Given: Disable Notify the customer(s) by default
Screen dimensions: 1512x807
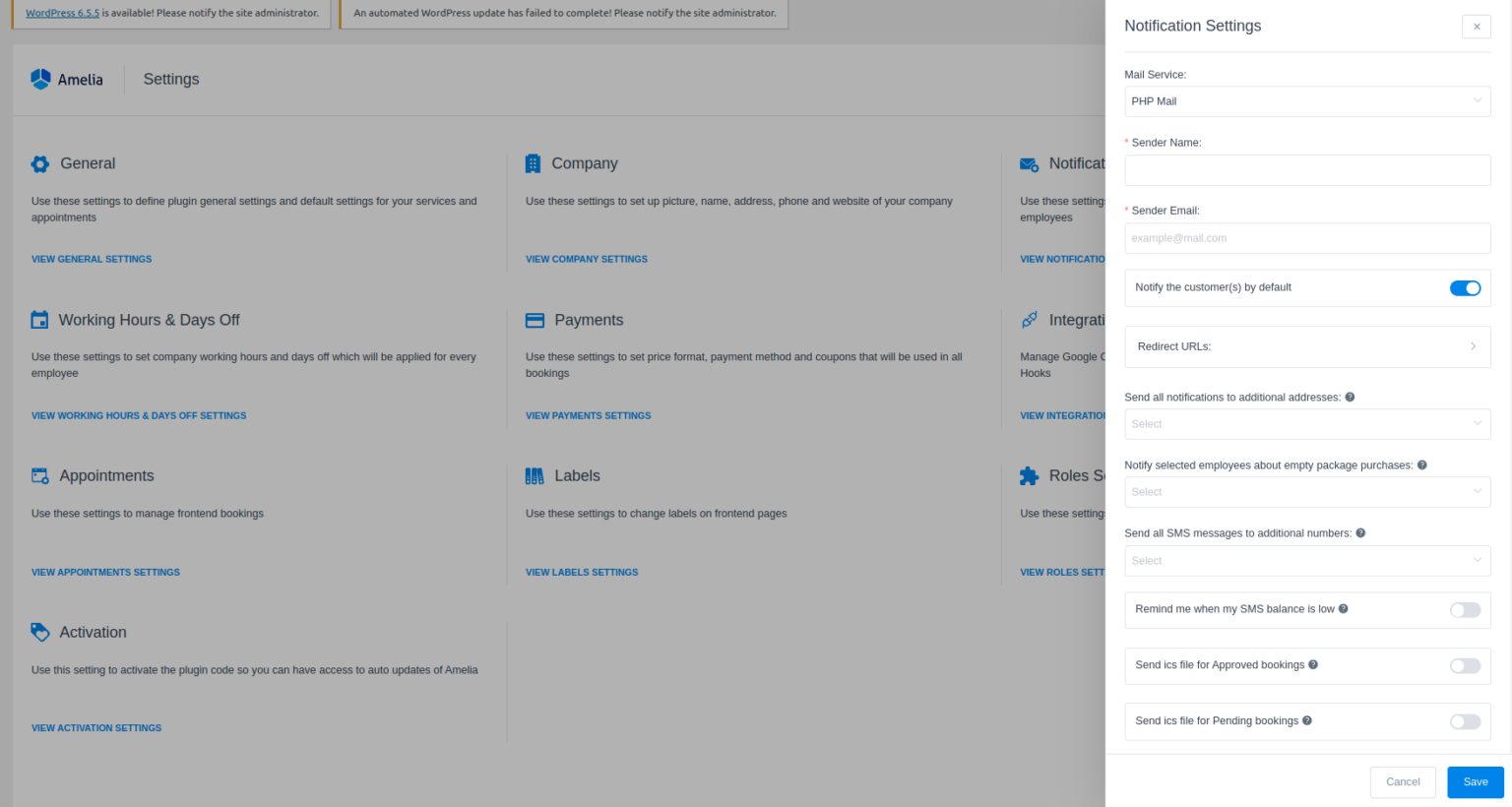Looking at the screenshot, I should pos(1465,287).
